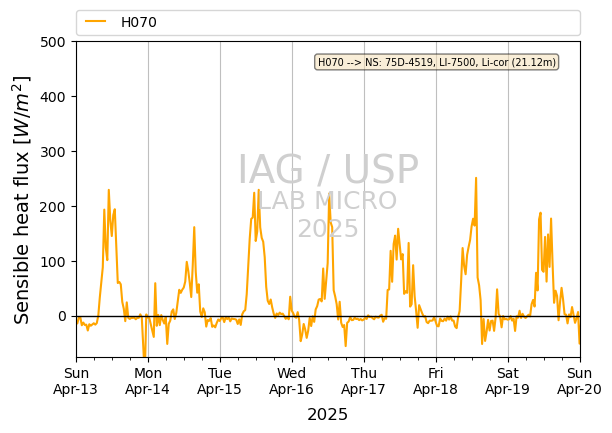The width and height of the screenshot is (612, 433).
Task: Click the Sat Apr-19 date label
Action: 508,381
